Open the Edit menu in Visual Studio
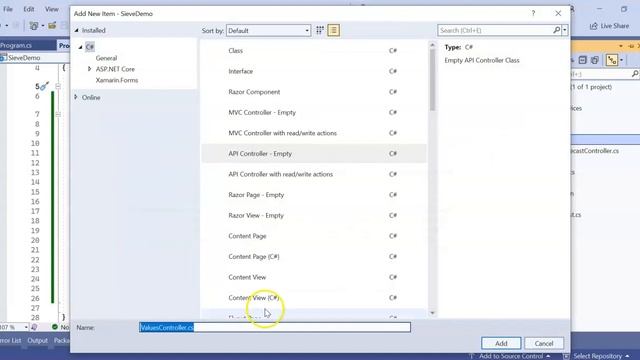This screenshot has width=640, height=360. (29, 9)
